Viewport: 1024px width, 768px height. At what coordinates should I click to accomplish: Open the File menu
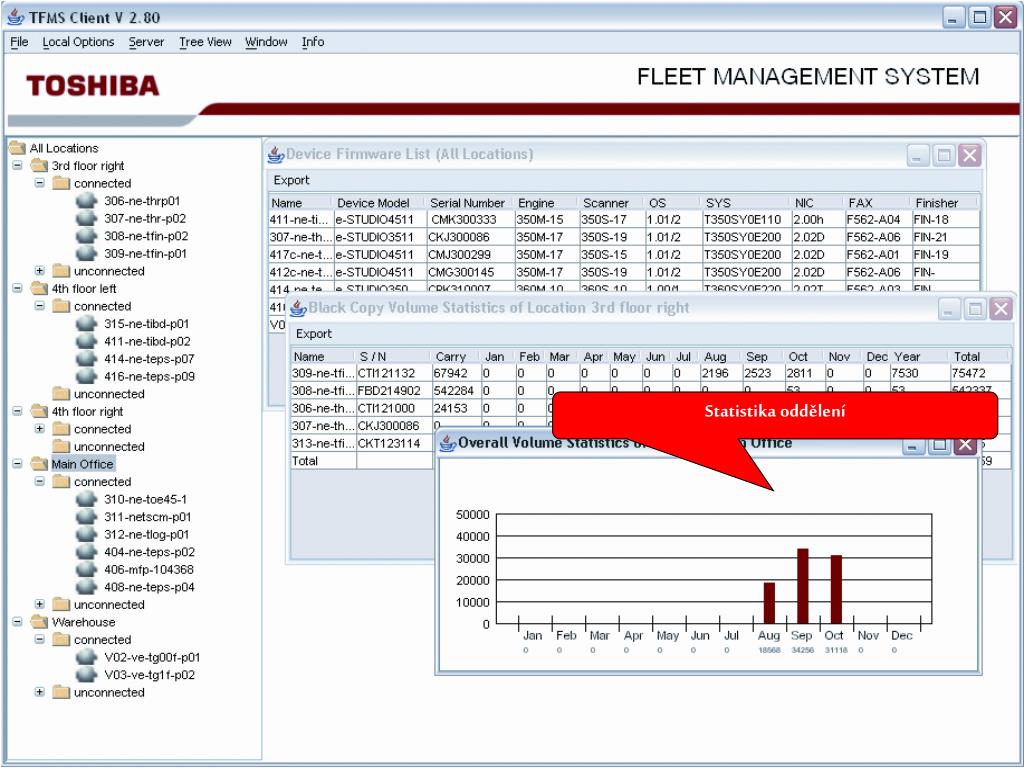click(19, 42)
